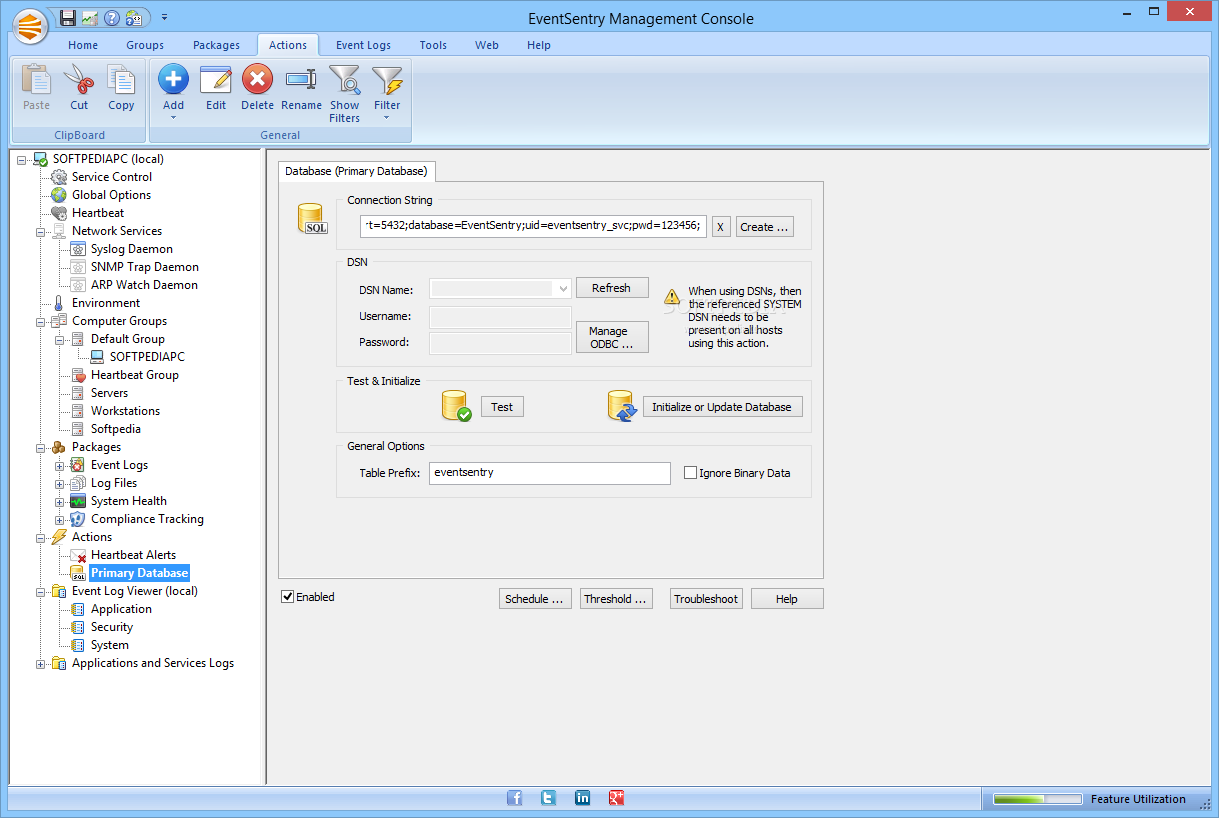Expand the Log Files package node

[60, 483]
